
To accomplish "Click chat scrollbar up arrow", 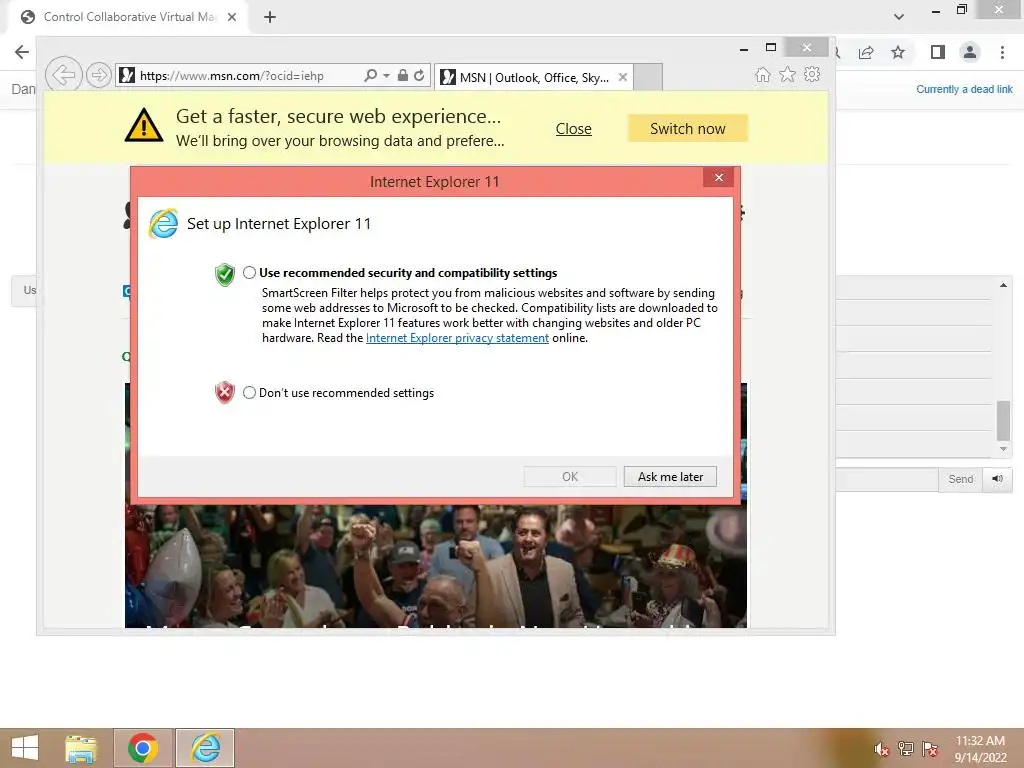I will [1003, 285].
